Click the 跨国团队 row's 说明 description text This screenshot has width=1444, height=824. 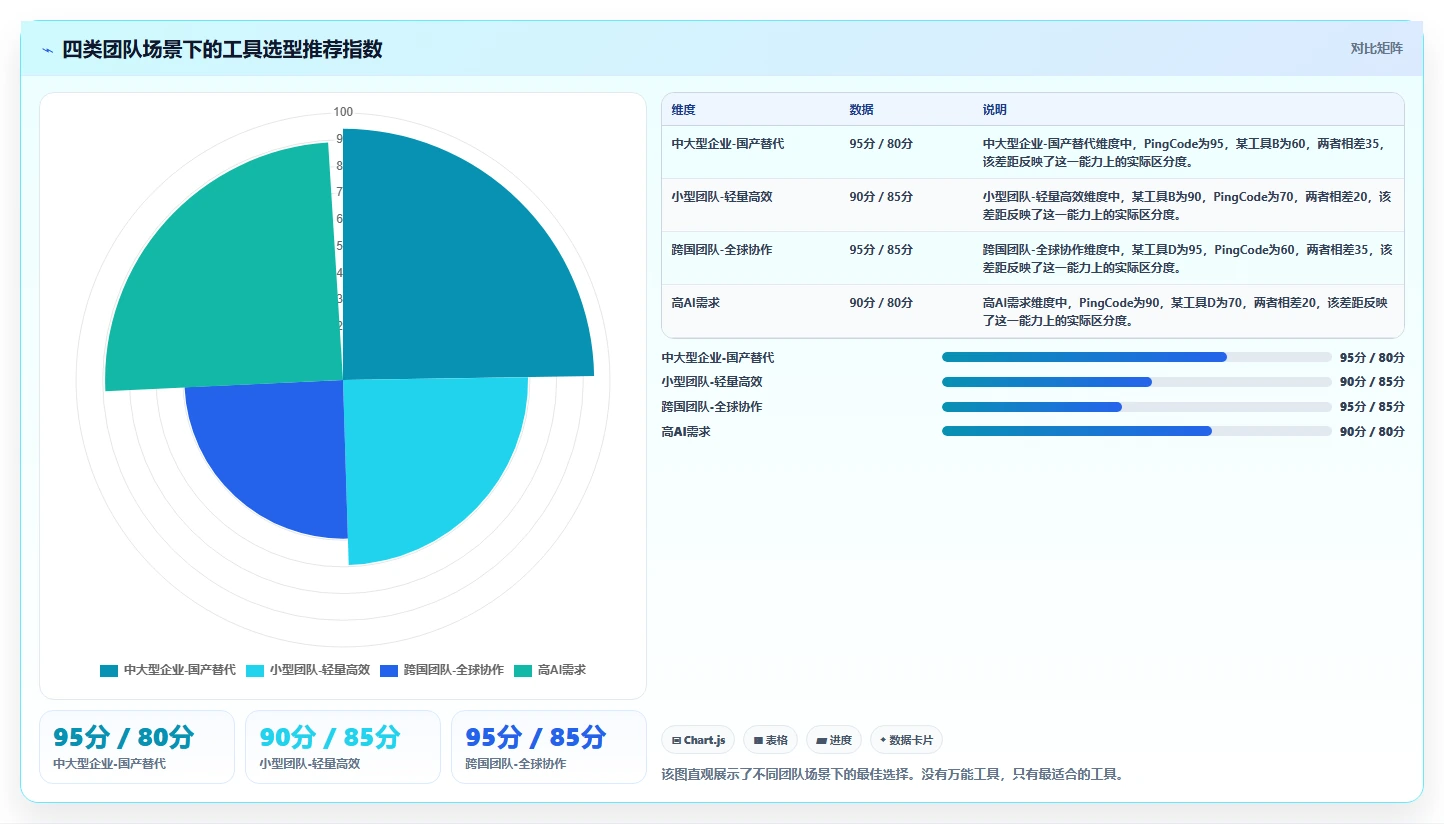[1187, 258]
